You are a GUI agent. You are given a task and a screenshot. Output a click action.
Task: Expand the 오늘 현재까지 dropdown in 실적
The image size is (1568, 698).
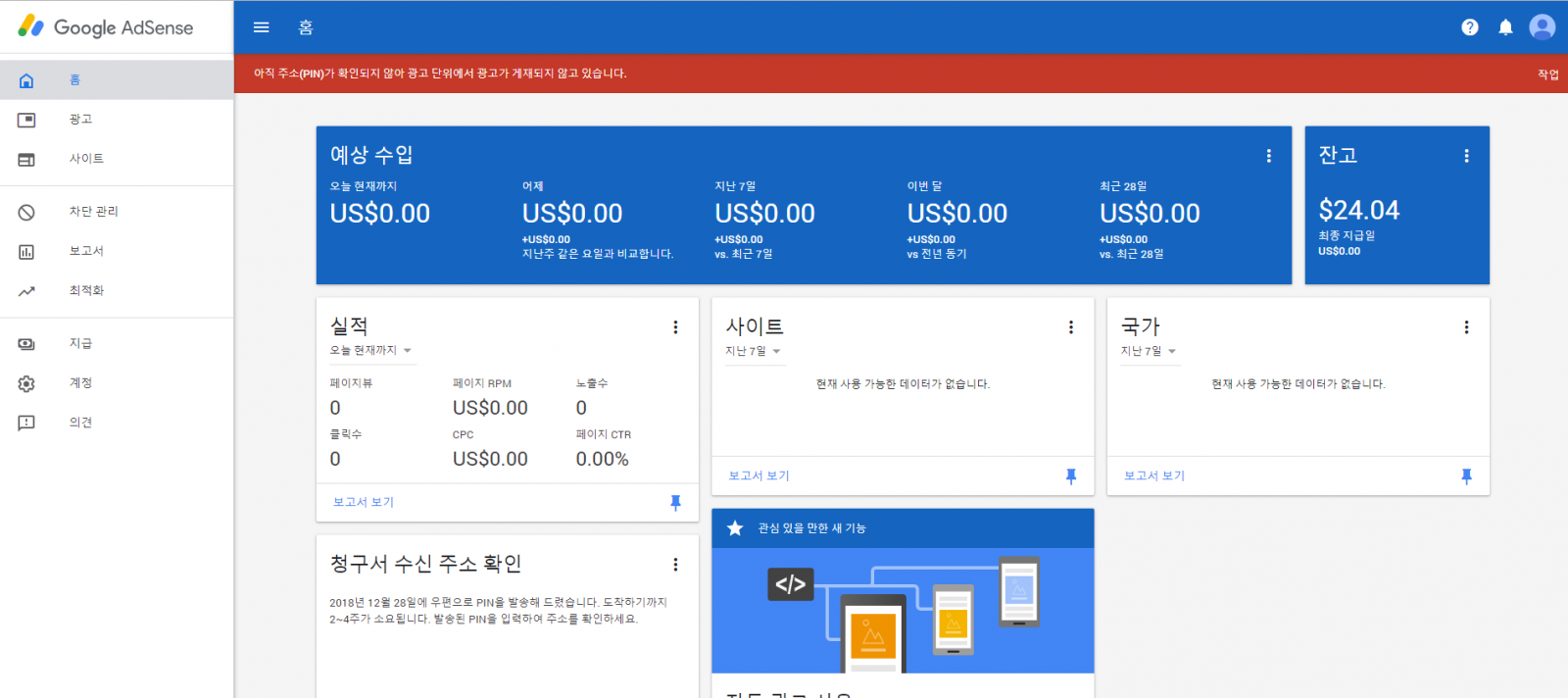click(371, 351)
